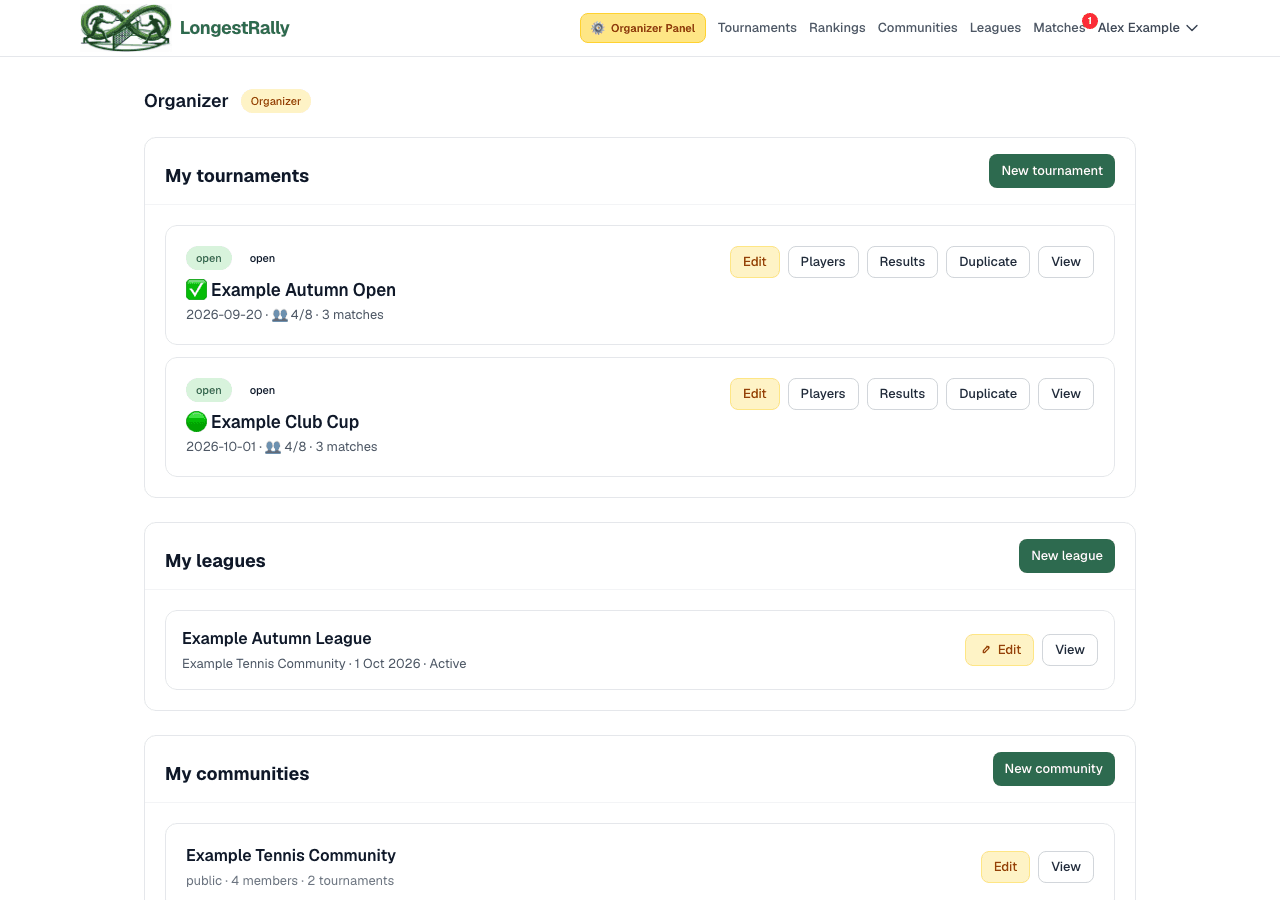Edit the Example Club Cup tournament
The image size is (1280, 900).
(755, 394)
